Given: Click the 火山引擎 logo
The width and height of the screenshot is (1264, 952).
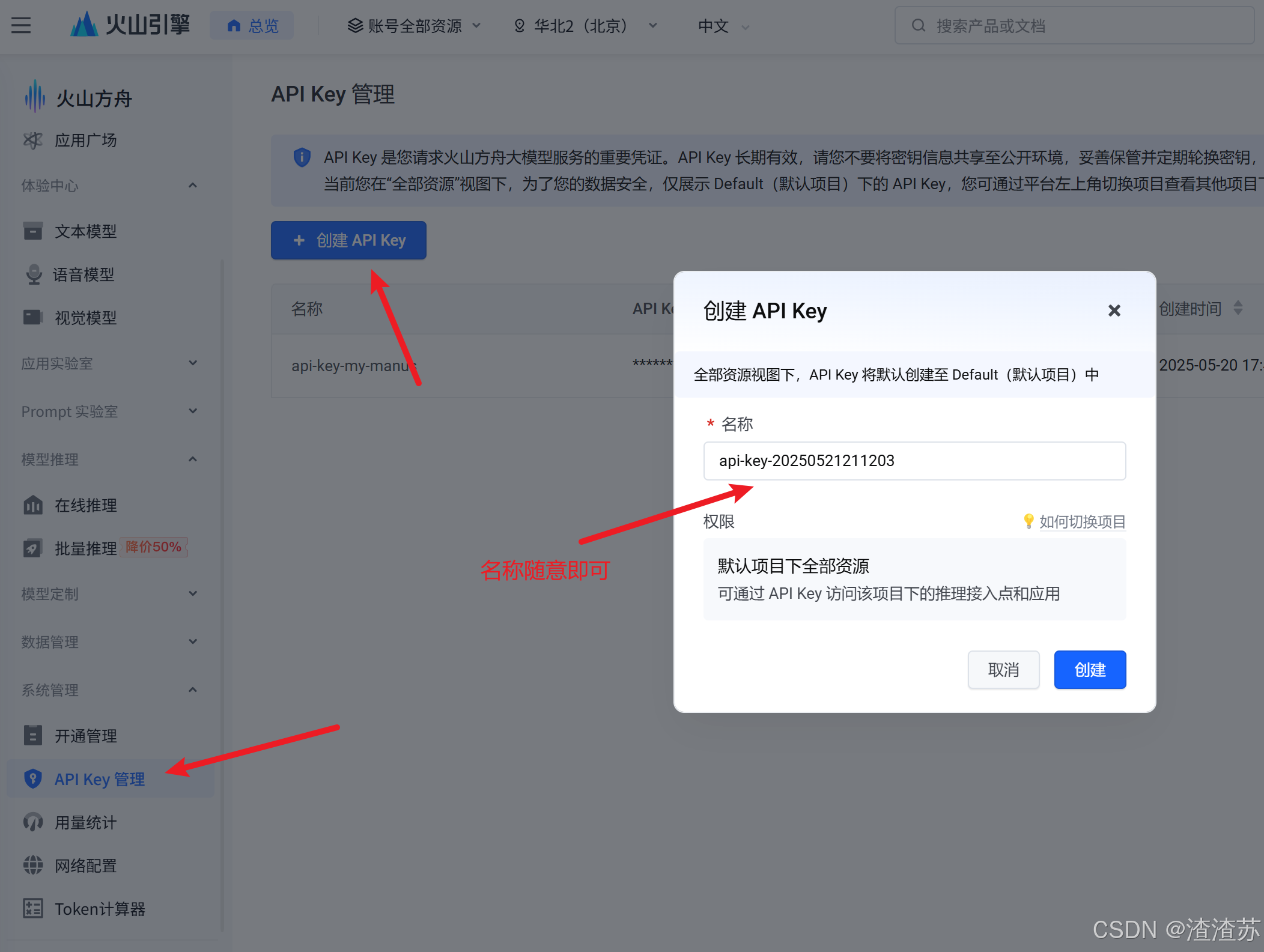Looking at the screenshot, I should [130, 25].
